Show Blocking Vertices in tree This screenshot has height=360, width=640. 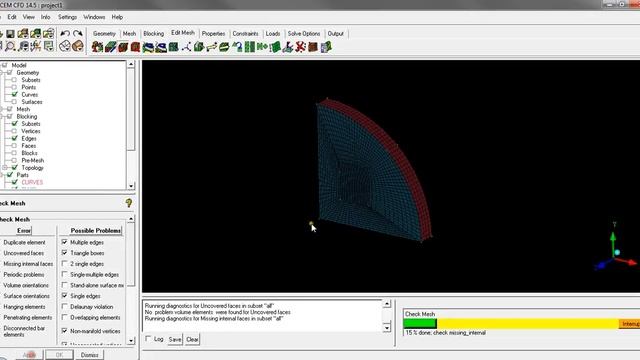[15, 131]
